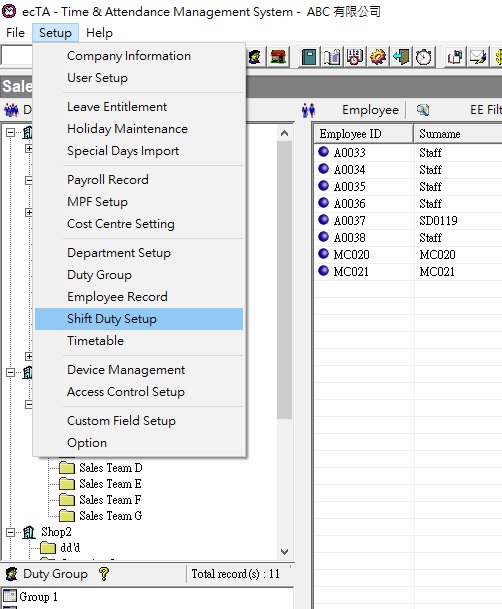Click the tree panel scroll down arrow
The height and width of the screenshot is (609, 502).
[x=285, y=552]
